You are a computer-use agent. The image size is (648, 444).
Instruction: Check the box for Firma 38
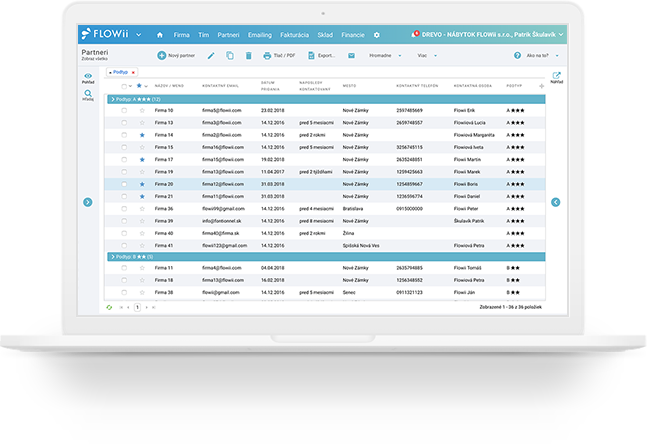[x=124, y=292]
